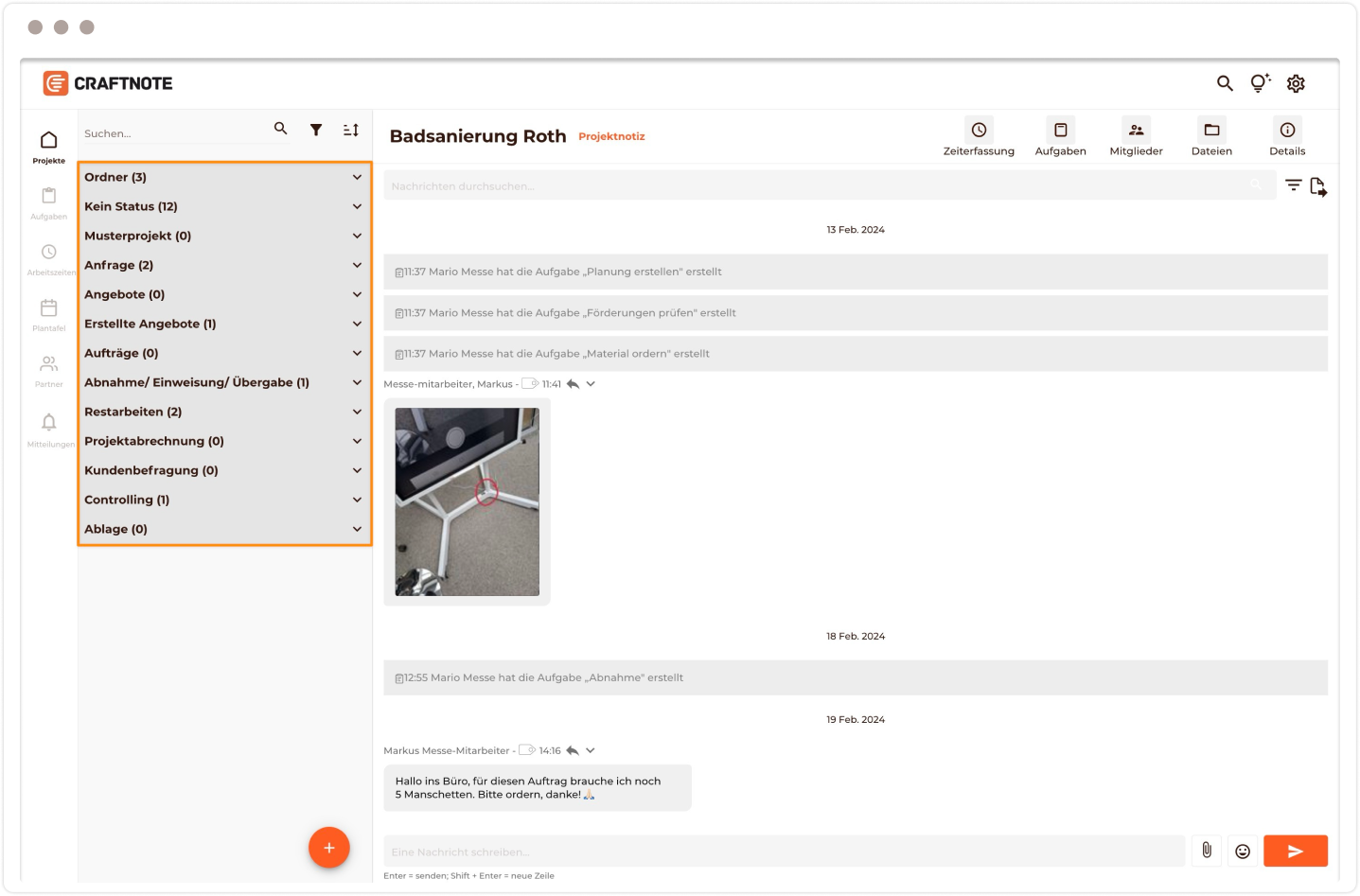Click the attachment paperclip icon
This screenshot has height=896, width=1360.
point(1207,851)
